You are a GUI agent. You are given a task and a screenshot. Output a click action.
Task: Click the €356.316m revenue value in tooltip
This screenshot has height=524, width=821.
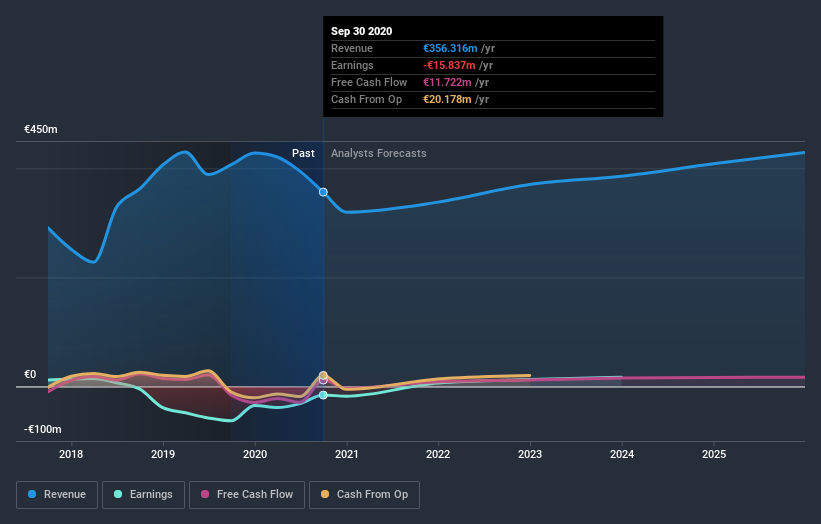coord(450,48)
